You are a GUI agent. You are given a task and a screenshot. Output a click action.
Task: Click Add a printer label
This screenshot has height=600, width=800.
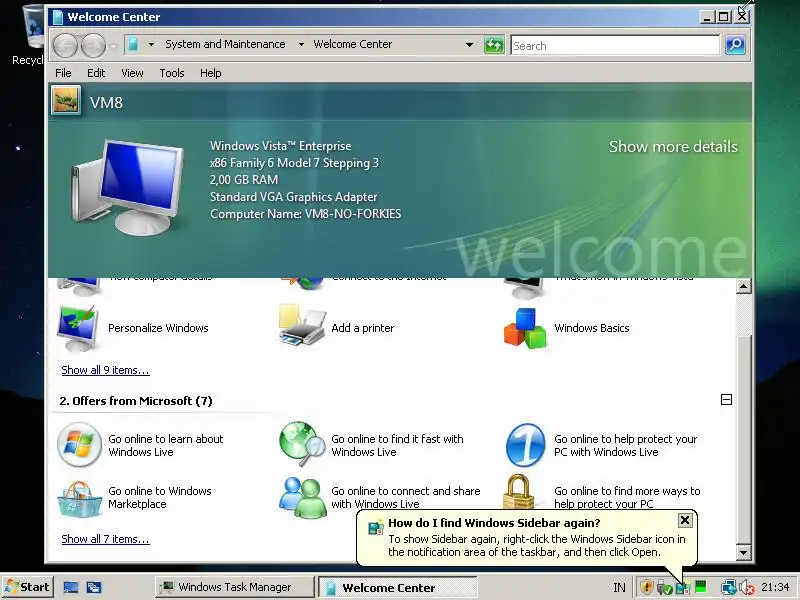point(363,328)
